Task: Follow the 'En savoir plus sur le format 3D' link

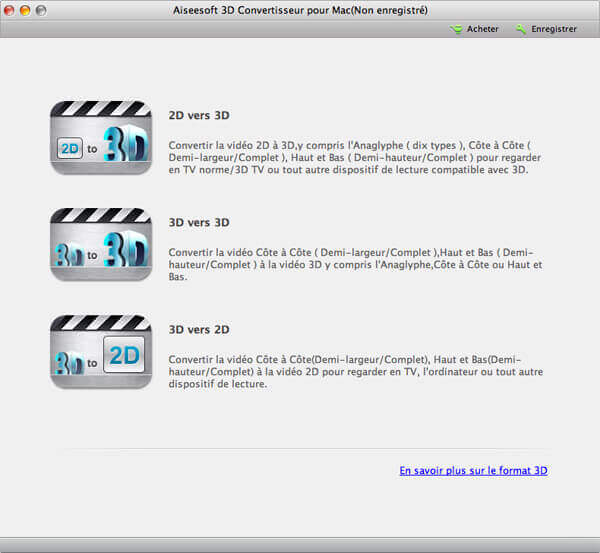Action: tap(473, 470)
